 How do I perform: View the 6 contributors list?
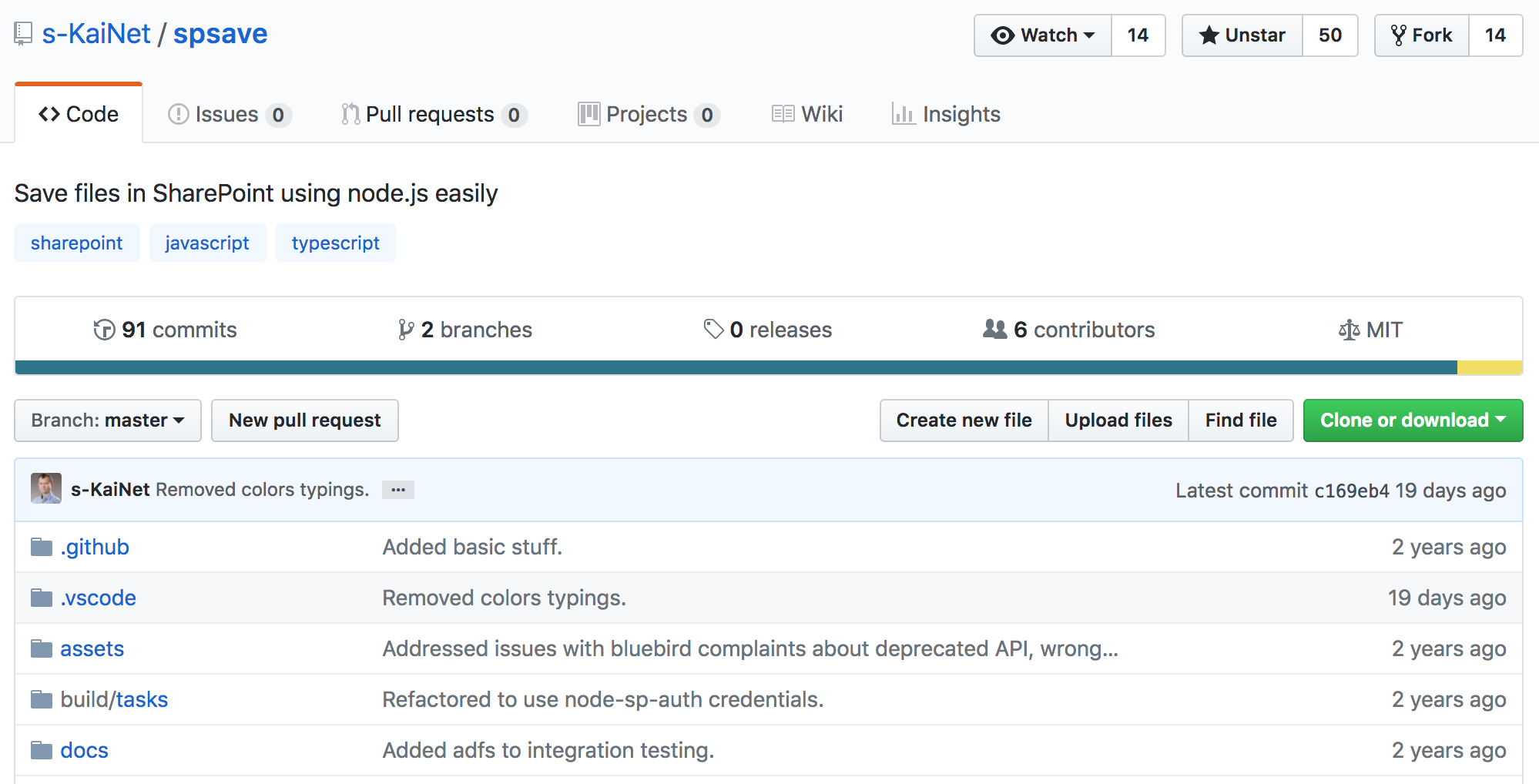click(1069, 330)
